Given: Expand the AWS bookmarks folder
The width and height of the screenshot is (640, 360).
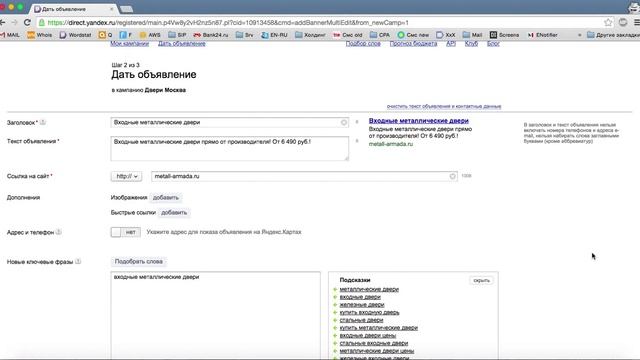Looking at the screenshot, I should tap(150, 35).
